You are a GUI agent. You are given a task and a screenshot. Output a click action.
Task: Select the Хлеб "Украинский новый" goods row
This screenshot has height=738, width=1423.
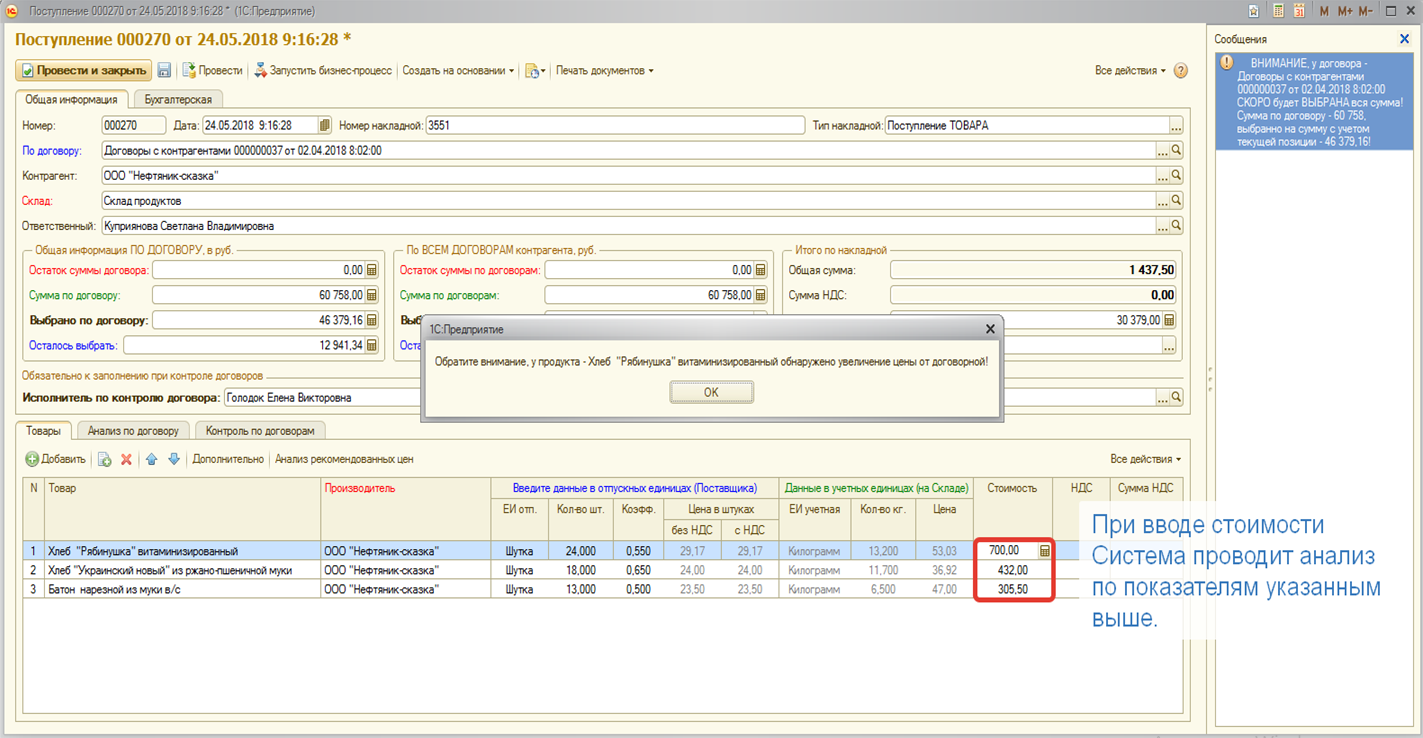coord(603,570)
